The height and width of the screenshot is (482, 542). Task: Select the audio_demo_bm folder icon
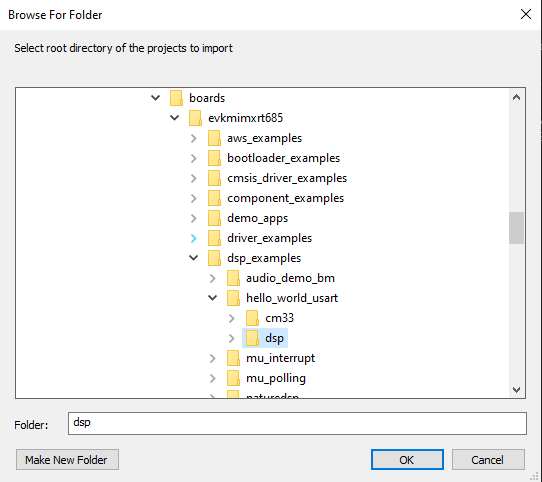pyautogui.click(x=233, y=278)
